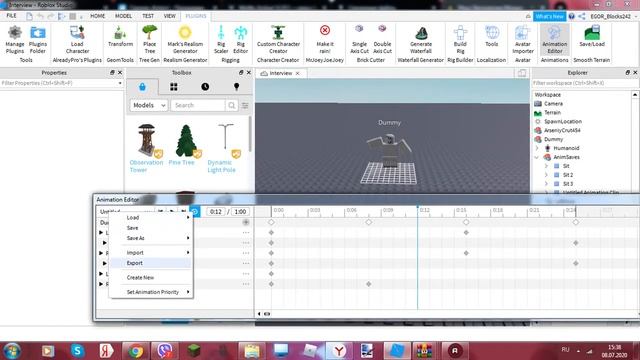Expand the Humanoid tree node

[537, 148]
